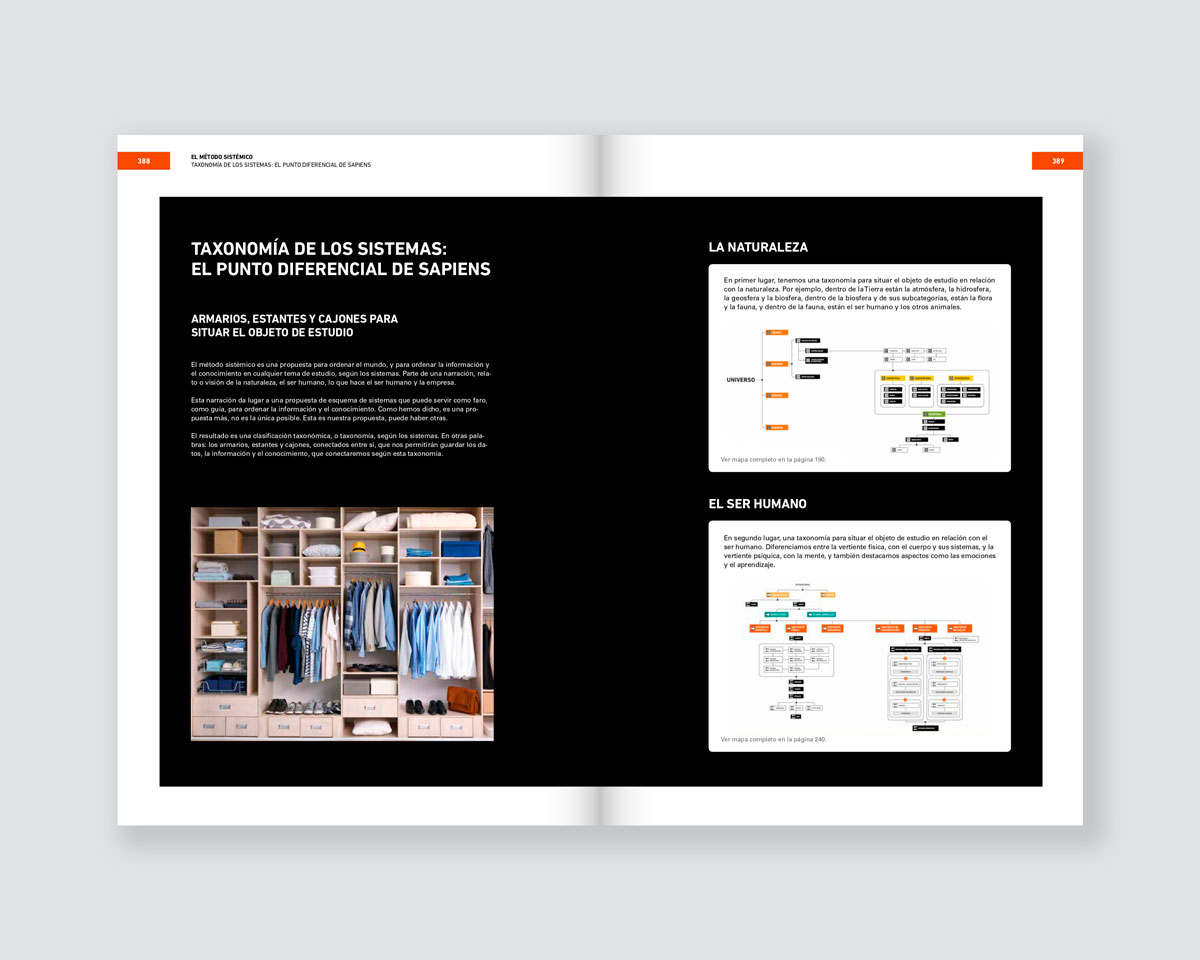Click the leftmost orange node in the human diagram

tap(764, 628)
